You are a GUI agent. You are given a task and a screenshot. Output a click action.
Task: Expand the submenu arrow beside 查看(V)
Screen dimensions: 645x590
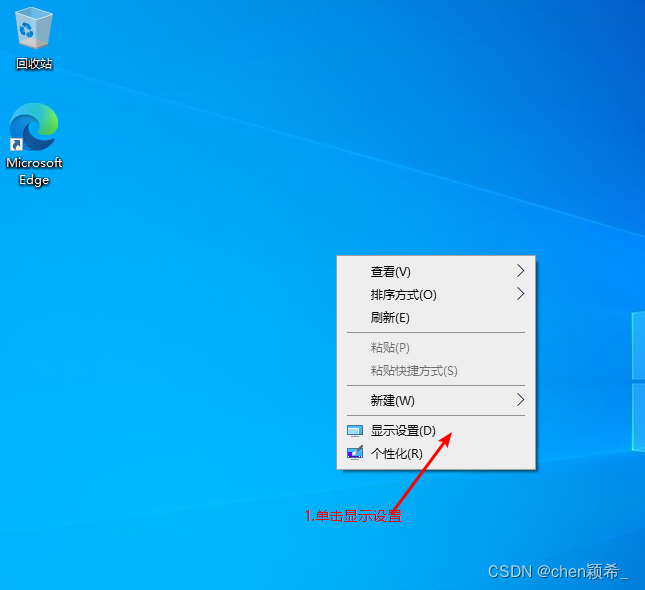520,271
